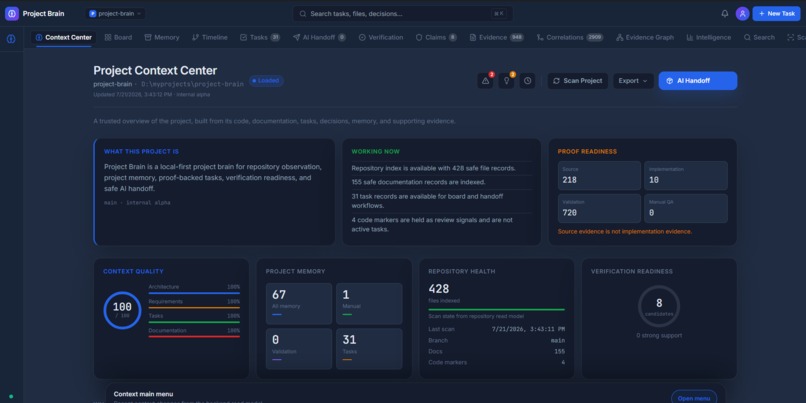Click the 100 context quality score ring

tap(122, 310)
